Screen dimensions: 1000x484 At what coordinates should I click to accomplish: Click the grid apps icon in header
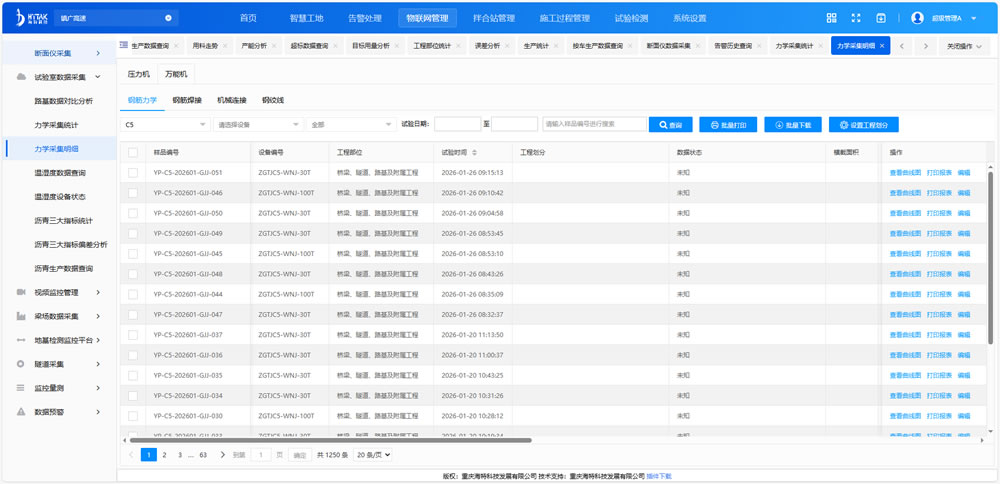coord(831,18)
